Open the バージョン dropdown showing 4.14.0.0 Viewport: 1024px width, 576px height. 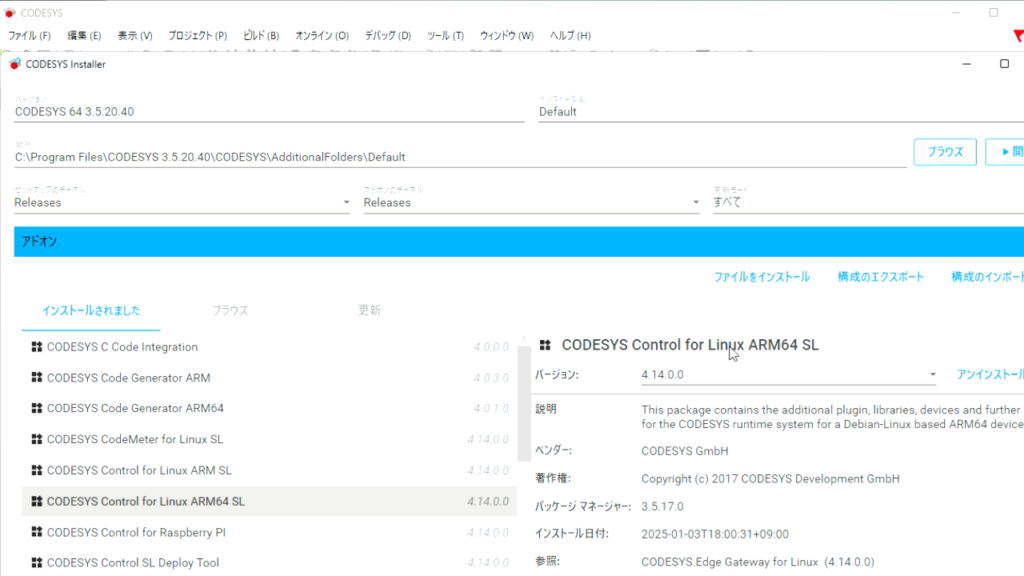[x=931, y=374]
